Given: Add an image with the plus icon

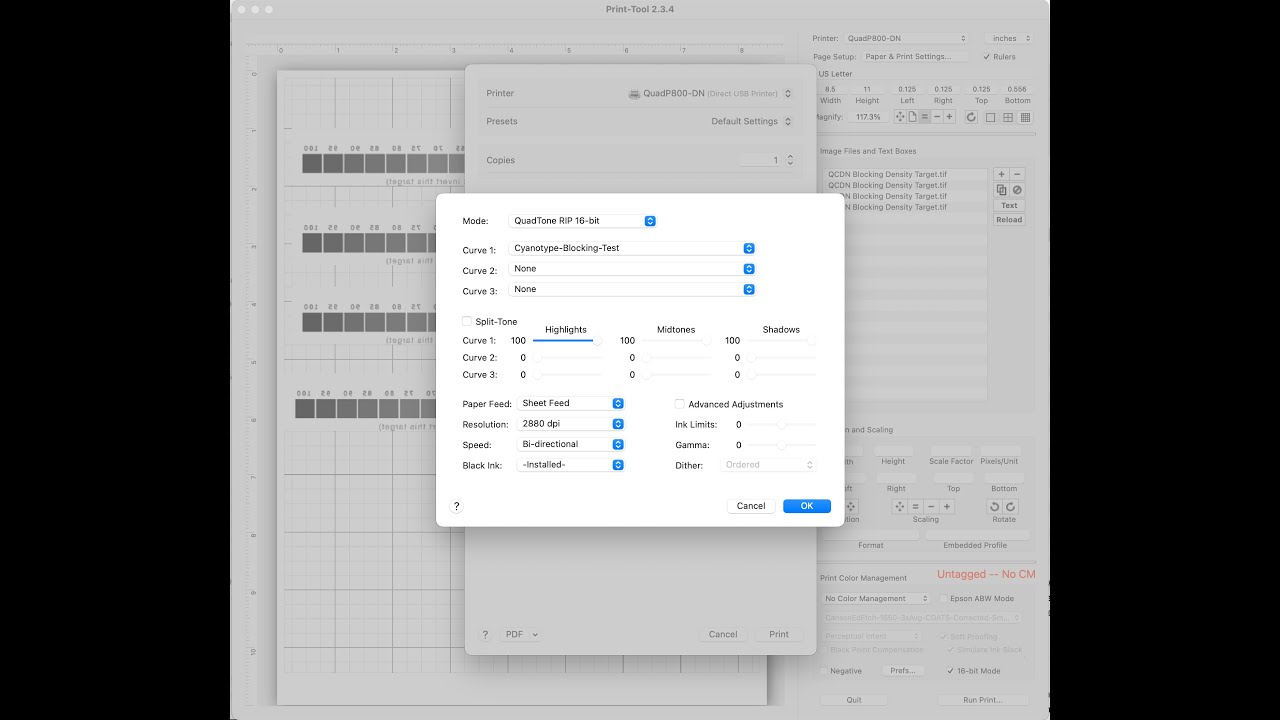Looking at the screenshot, I should (x=1002, y=174).
